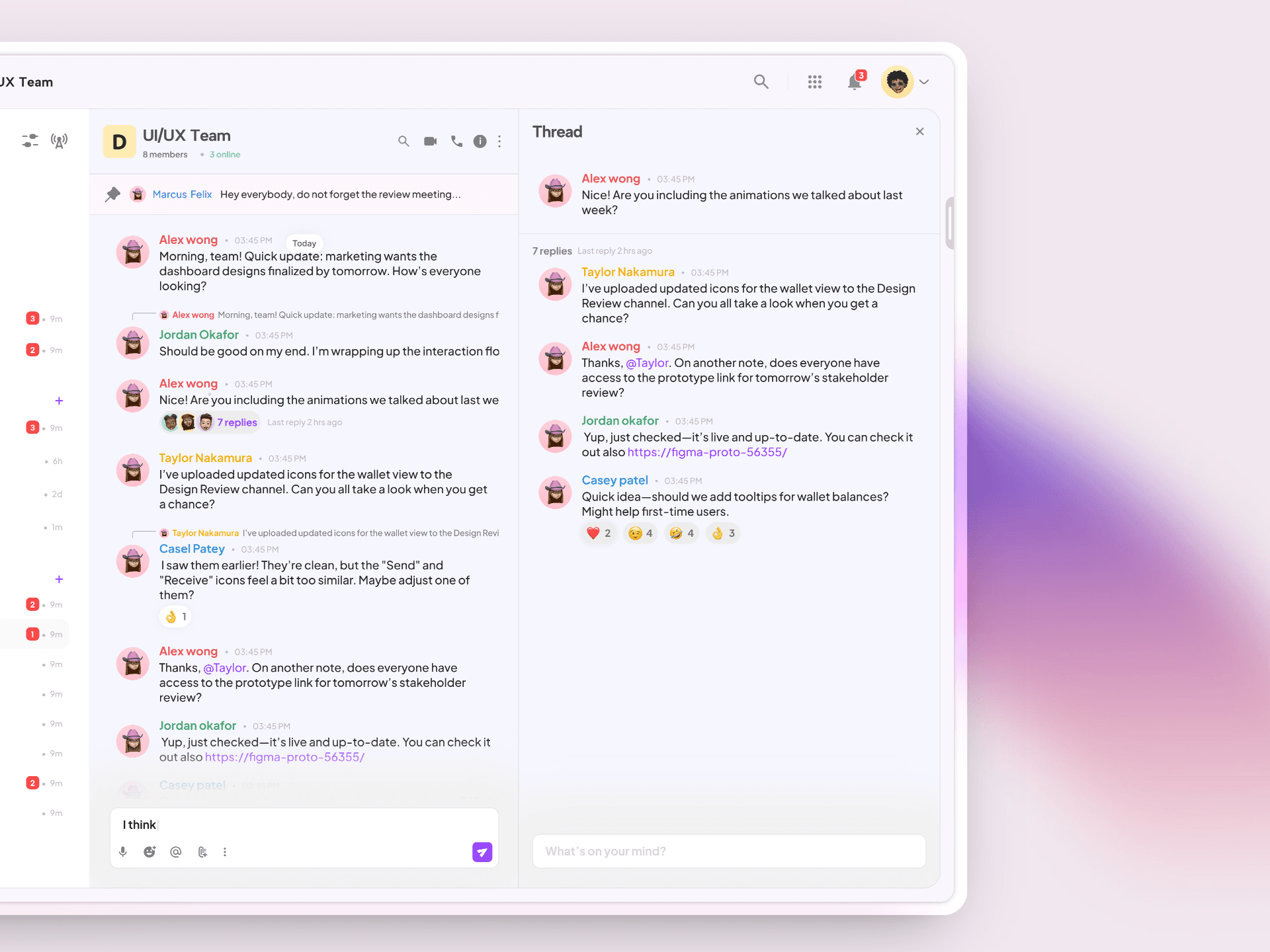Insert a mention with the @ icon
This screenshot has width=1270, height=952.
(x=176, y=852)
